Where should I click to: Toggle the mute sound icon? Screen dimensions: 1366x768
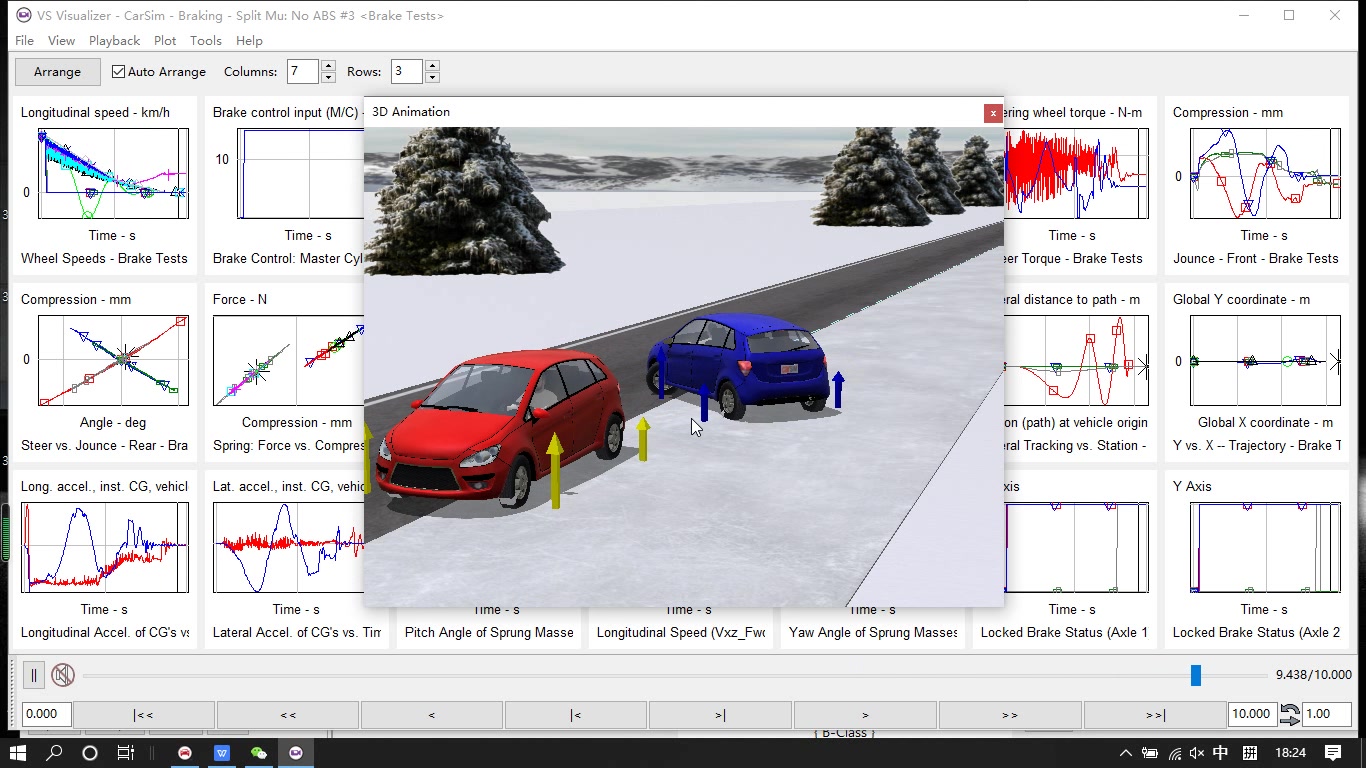pos(63,676)
